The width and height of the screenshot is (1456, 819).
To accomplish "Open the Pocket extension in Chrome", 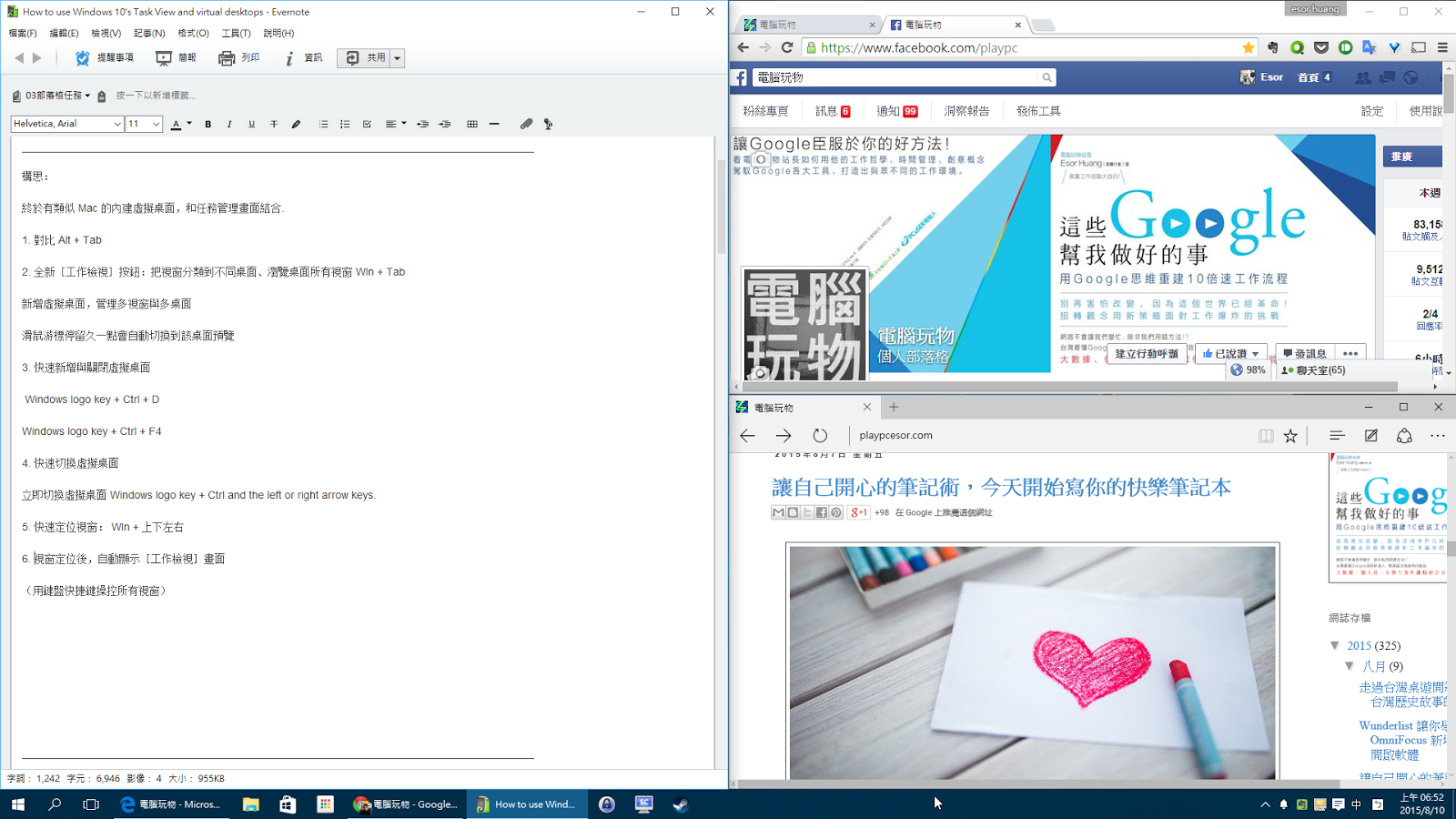I will pos(1321,47).
